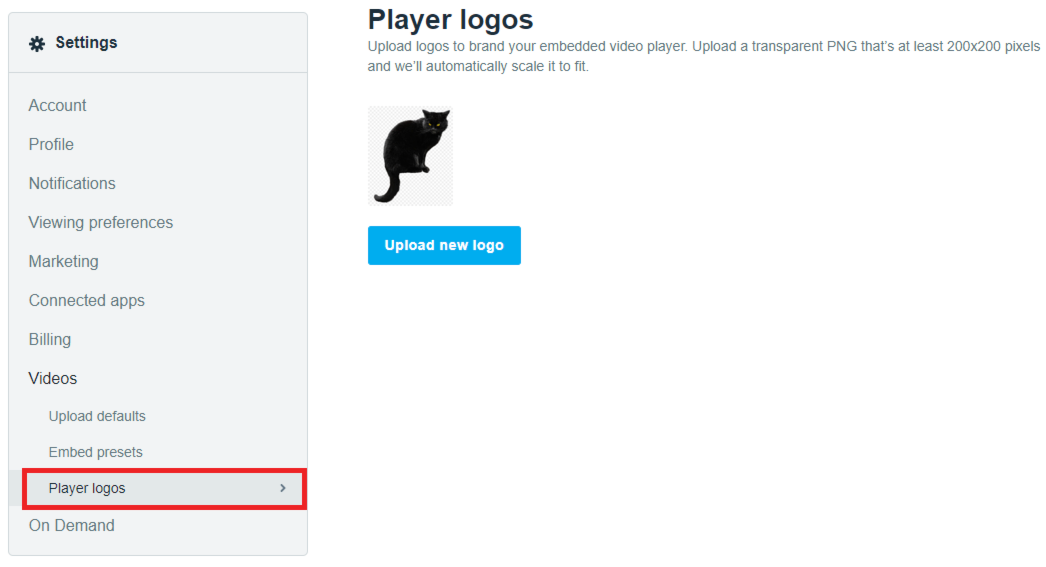This screenshot has height=567, width=1046.
Task: Navigate to Connected apps
Action: pos(86,300)
